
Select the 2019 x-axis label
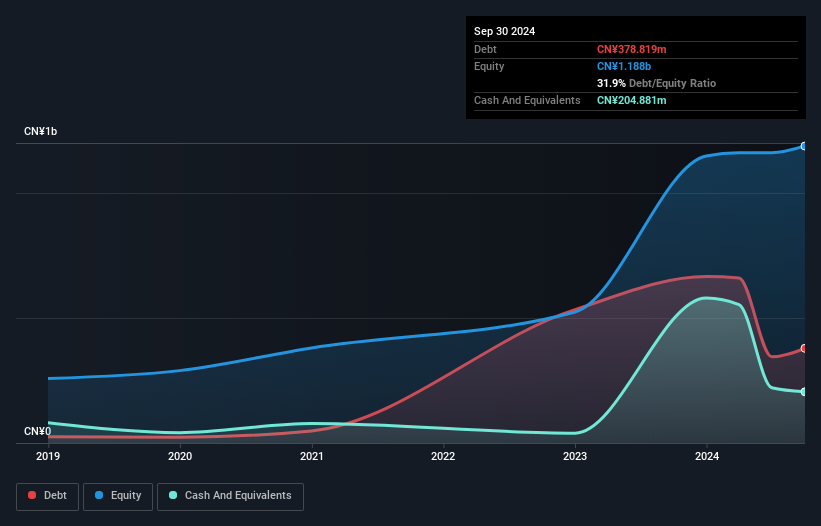[48, 456]
